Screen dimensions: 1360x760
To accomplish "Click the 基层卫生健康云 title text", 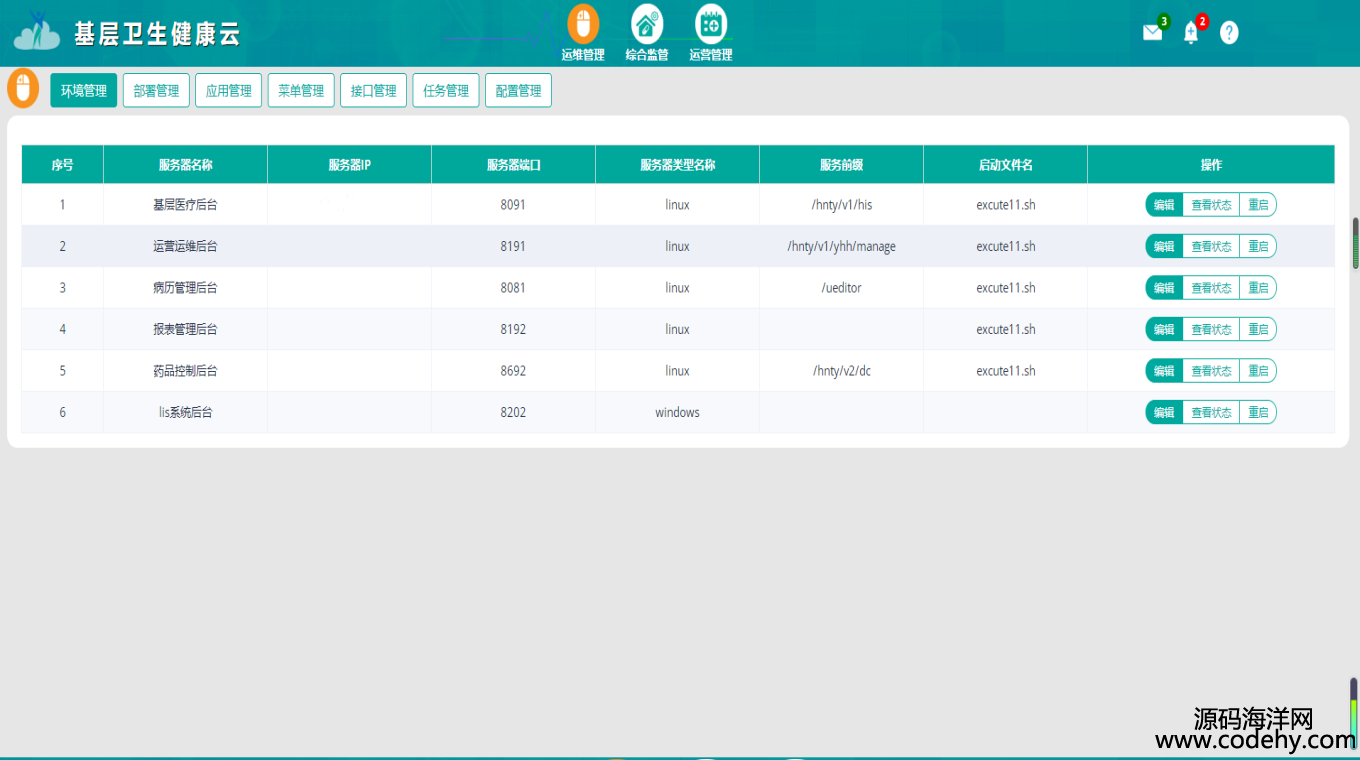I will pyautogui.click(x=157, y=34).
